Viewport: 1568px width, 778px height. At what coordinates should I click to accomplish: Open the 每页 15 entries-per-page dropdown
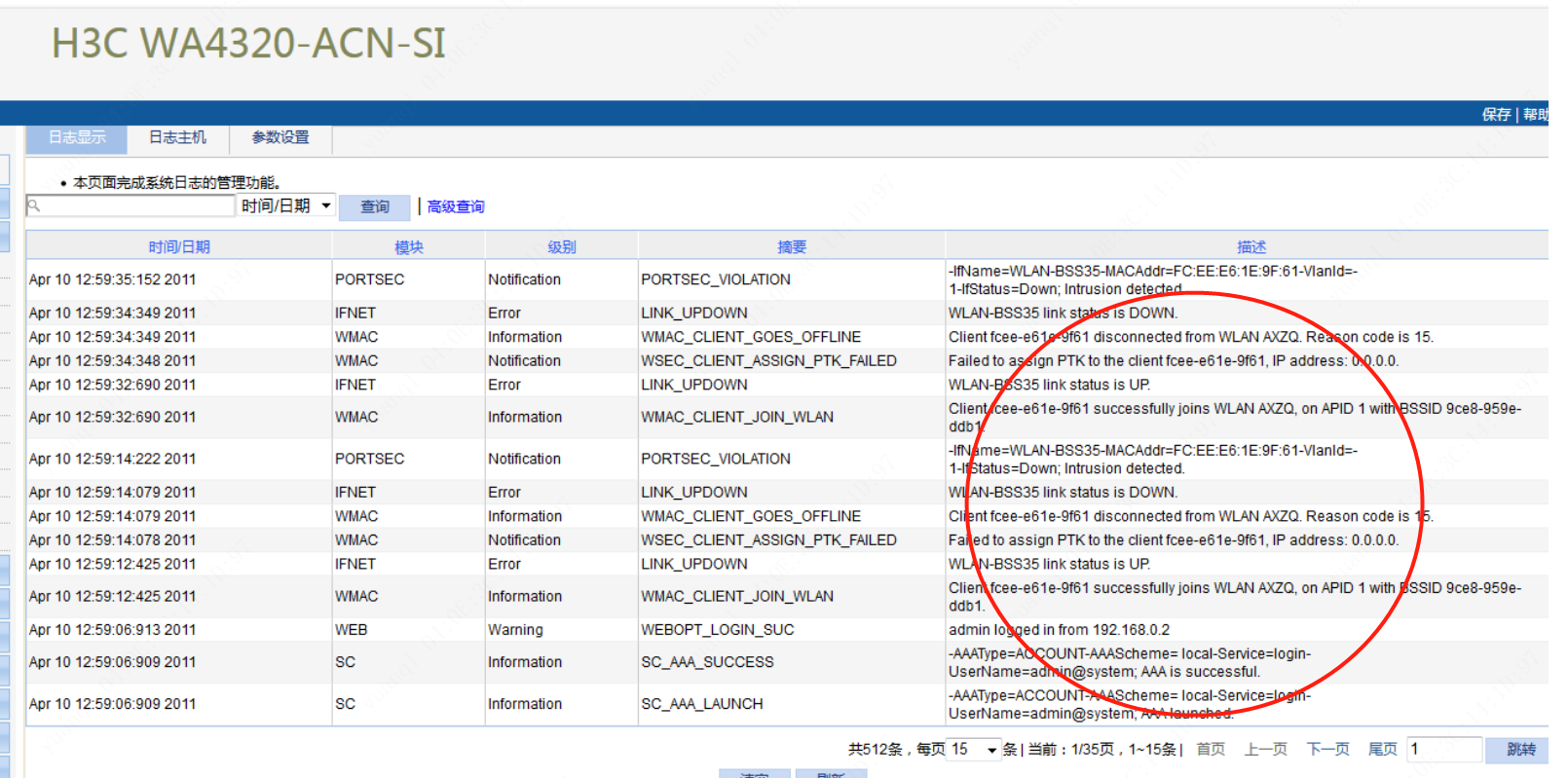pos(974,749)
